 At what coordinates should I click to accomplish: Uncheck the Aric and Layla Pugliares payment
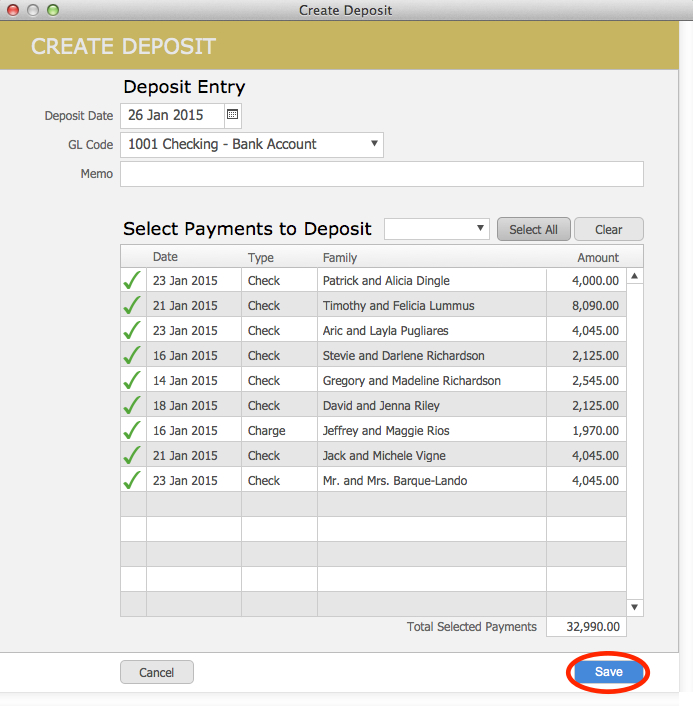point(132,331)
